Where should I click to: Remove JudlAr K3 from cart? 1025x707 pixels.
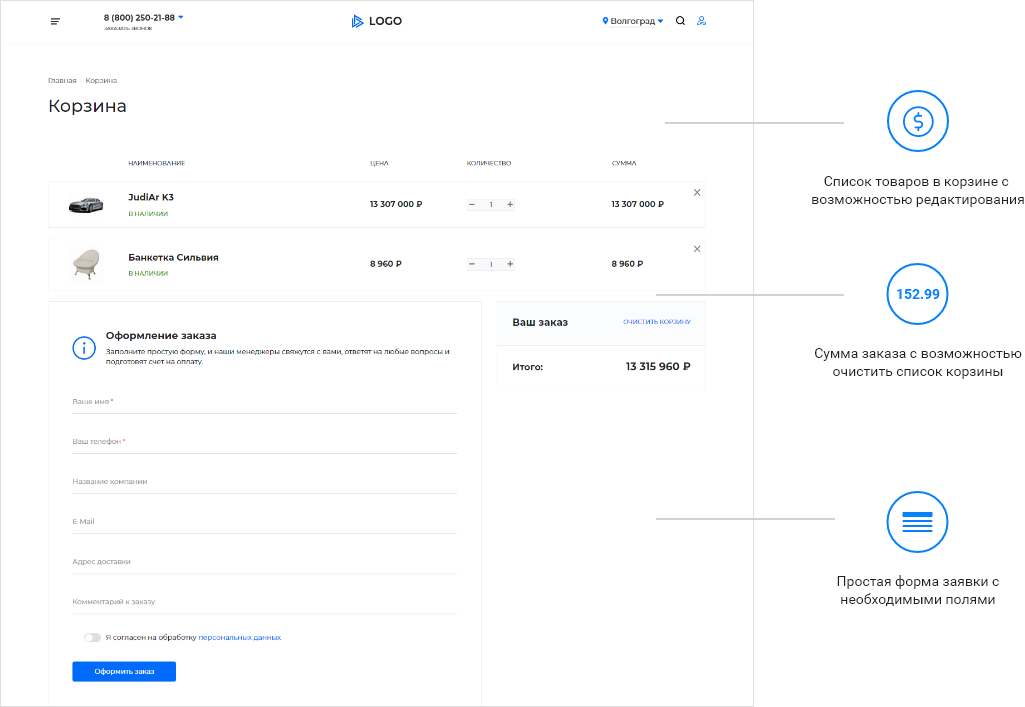[697, 192]
